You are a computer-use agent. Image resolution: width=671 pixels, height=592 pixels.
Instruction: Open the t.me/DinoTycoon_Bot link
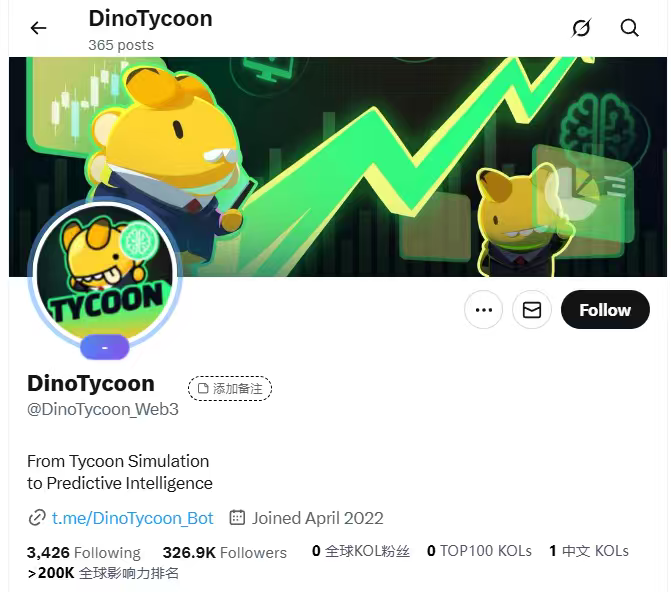click(x=132, y=518)
